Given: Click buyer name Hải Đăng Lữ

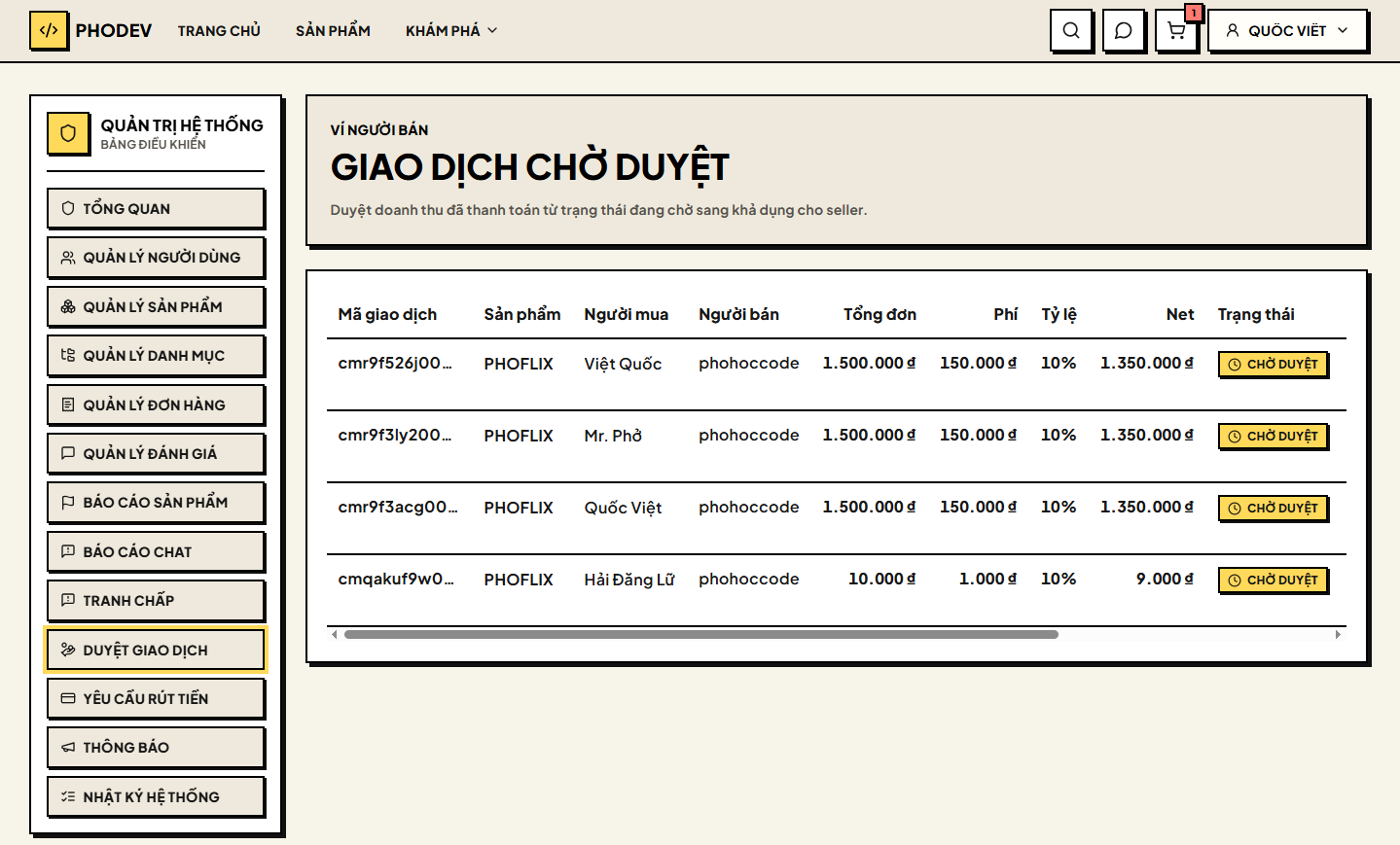Looking at the screenshot, I should 629,580.
